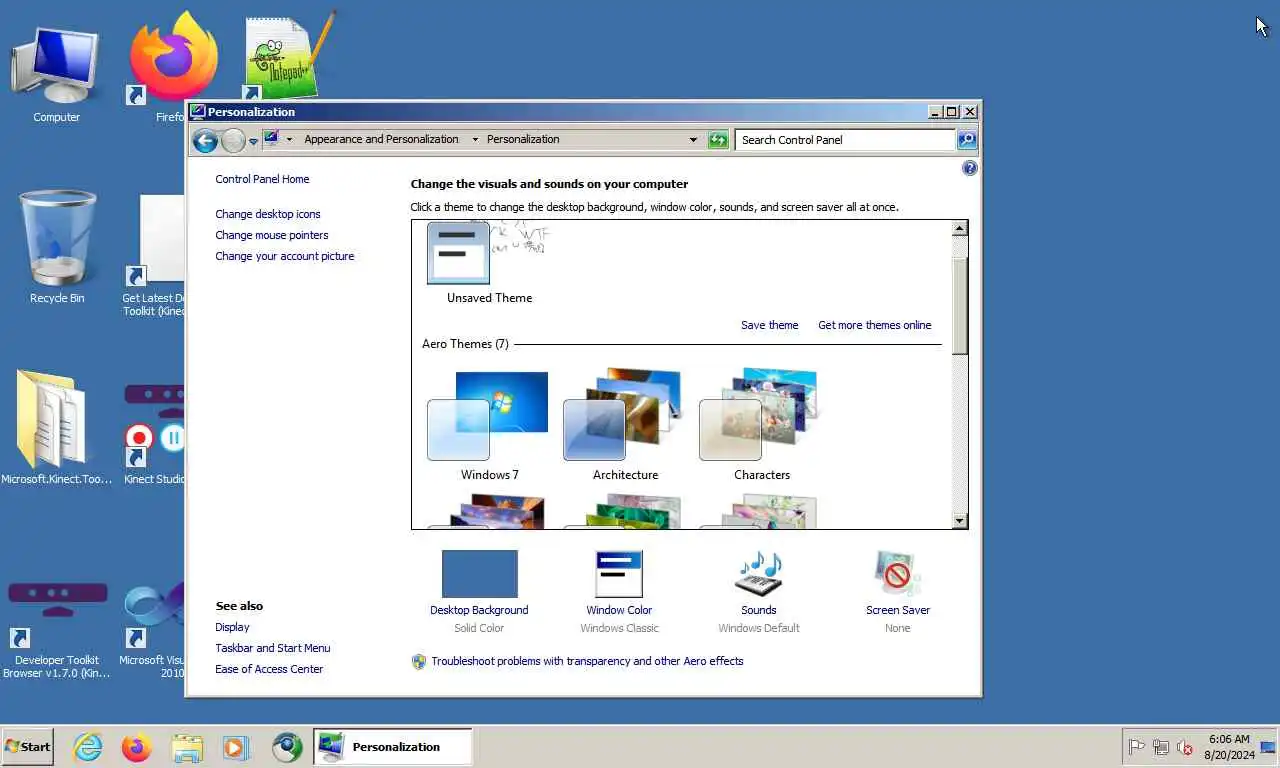Click Appearance and Personalization breadcrumb

tap(381, 140)
